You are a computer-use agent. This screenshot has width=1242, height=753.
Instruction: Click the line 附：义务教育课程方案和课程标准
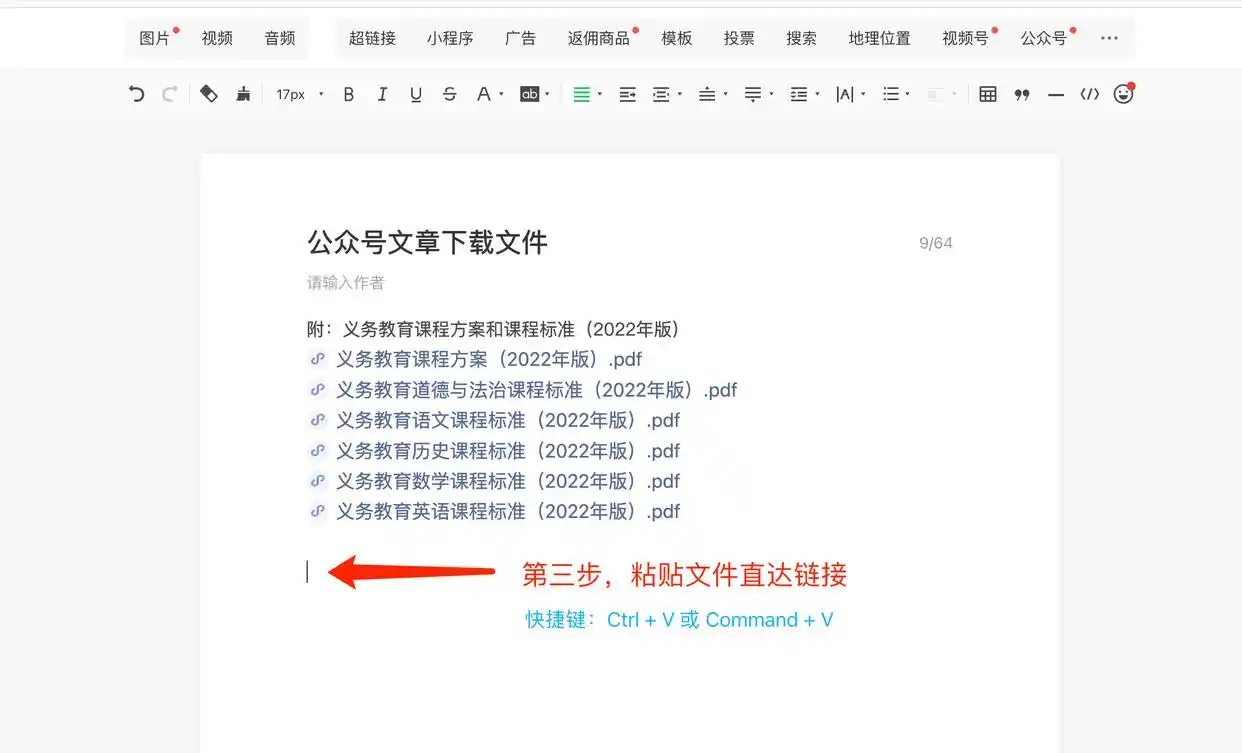(x=493, y=329)
